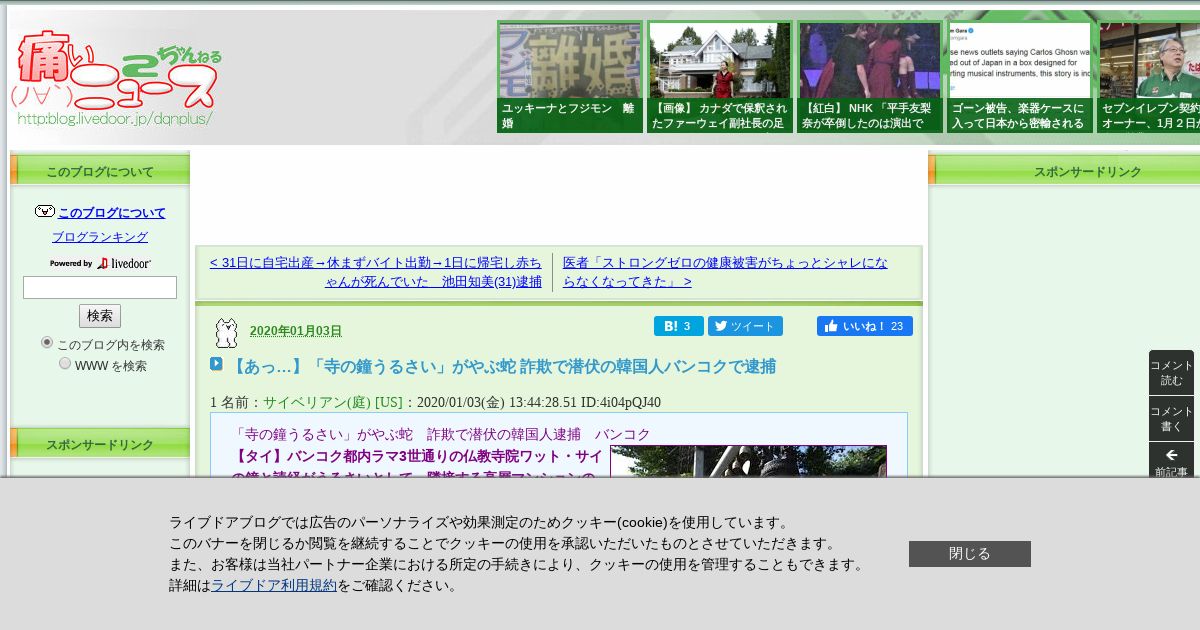Screen dimensions: 1200x630
Task: Focus the blog search input field
Action: [x=100, y=288]
